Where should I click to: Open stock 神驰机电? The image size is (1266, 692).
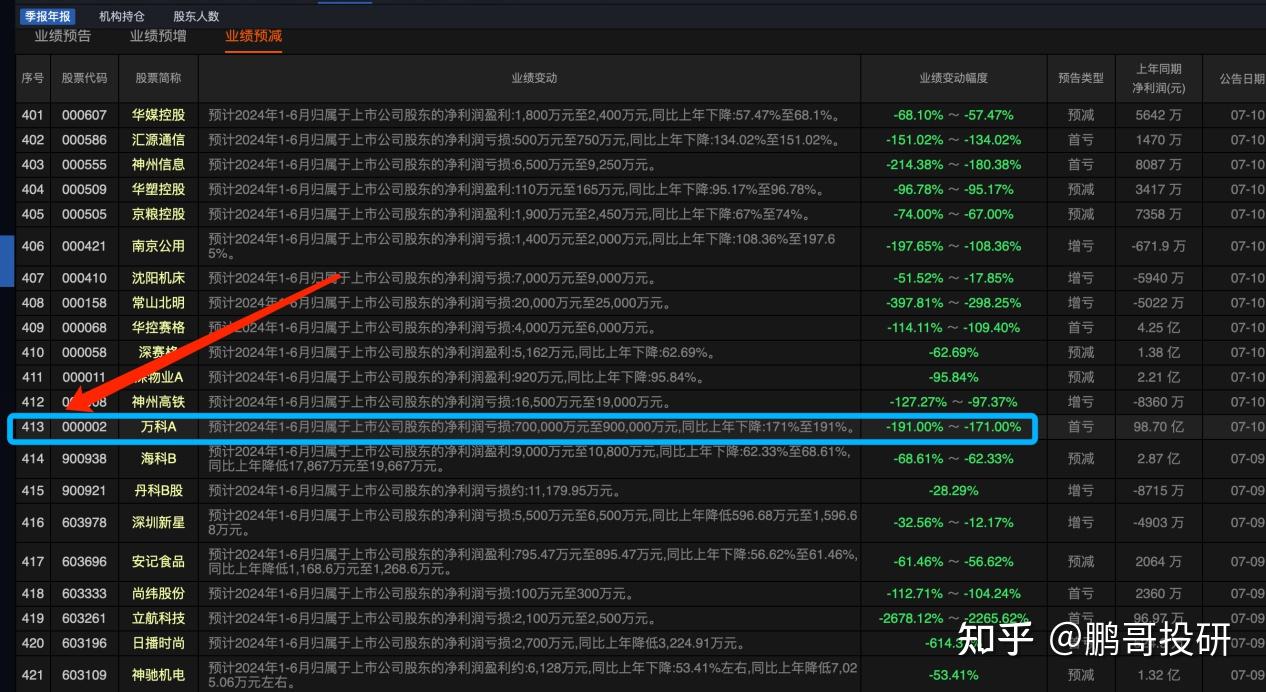coord(158,675)
